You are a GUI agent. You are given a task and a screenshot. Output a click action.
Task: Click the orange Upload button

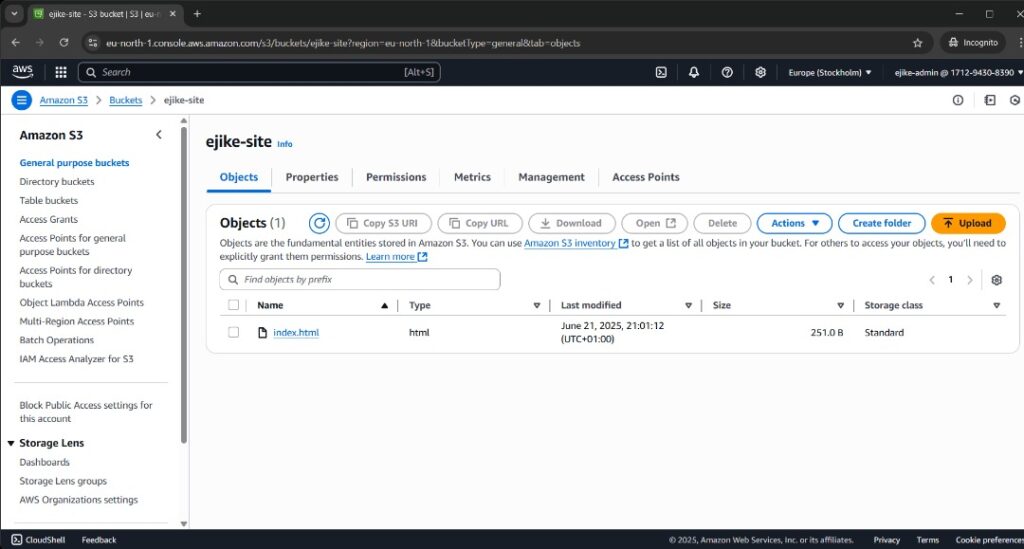coord(967,223)
